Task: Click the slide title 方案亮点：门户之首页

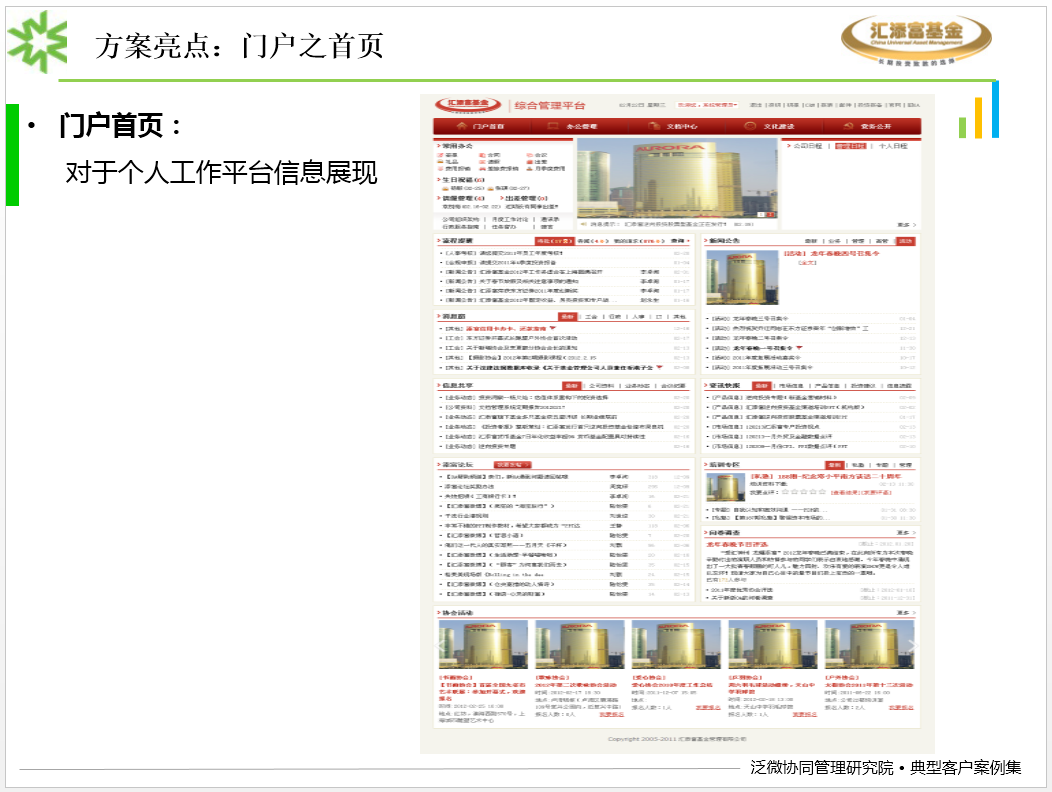Action: (240, 46)
